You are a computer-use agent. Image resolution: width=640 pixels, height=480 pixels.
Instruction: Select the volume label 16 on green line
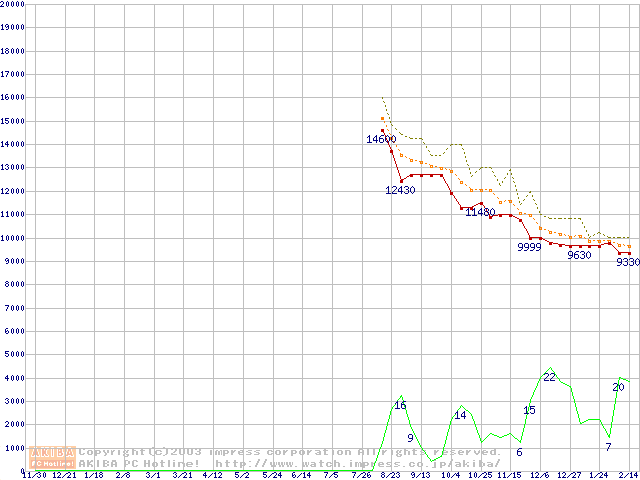[x=400, y=405]
